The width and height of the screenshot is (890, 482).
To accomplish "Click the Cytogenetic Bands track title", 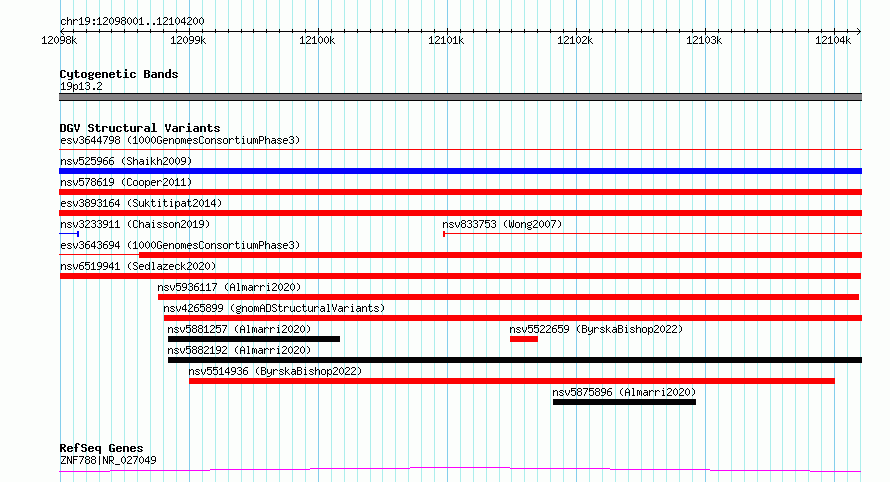I will [x=119, y=74].
